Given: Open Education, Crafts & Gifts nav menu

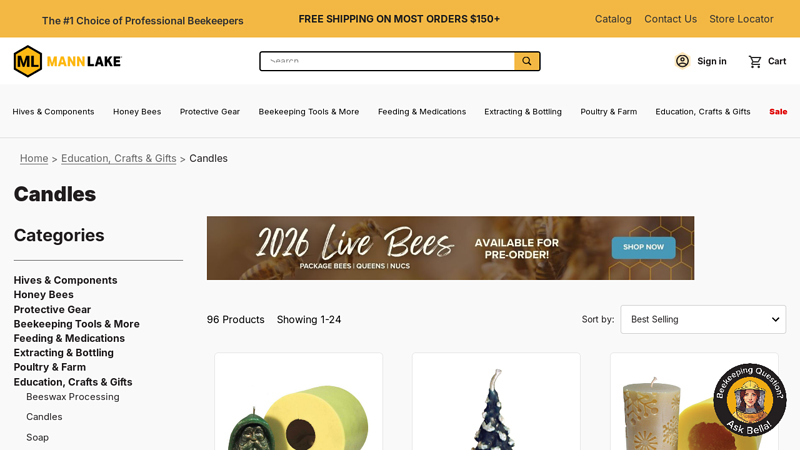Looking at the screenshot, I should (703, 111).
